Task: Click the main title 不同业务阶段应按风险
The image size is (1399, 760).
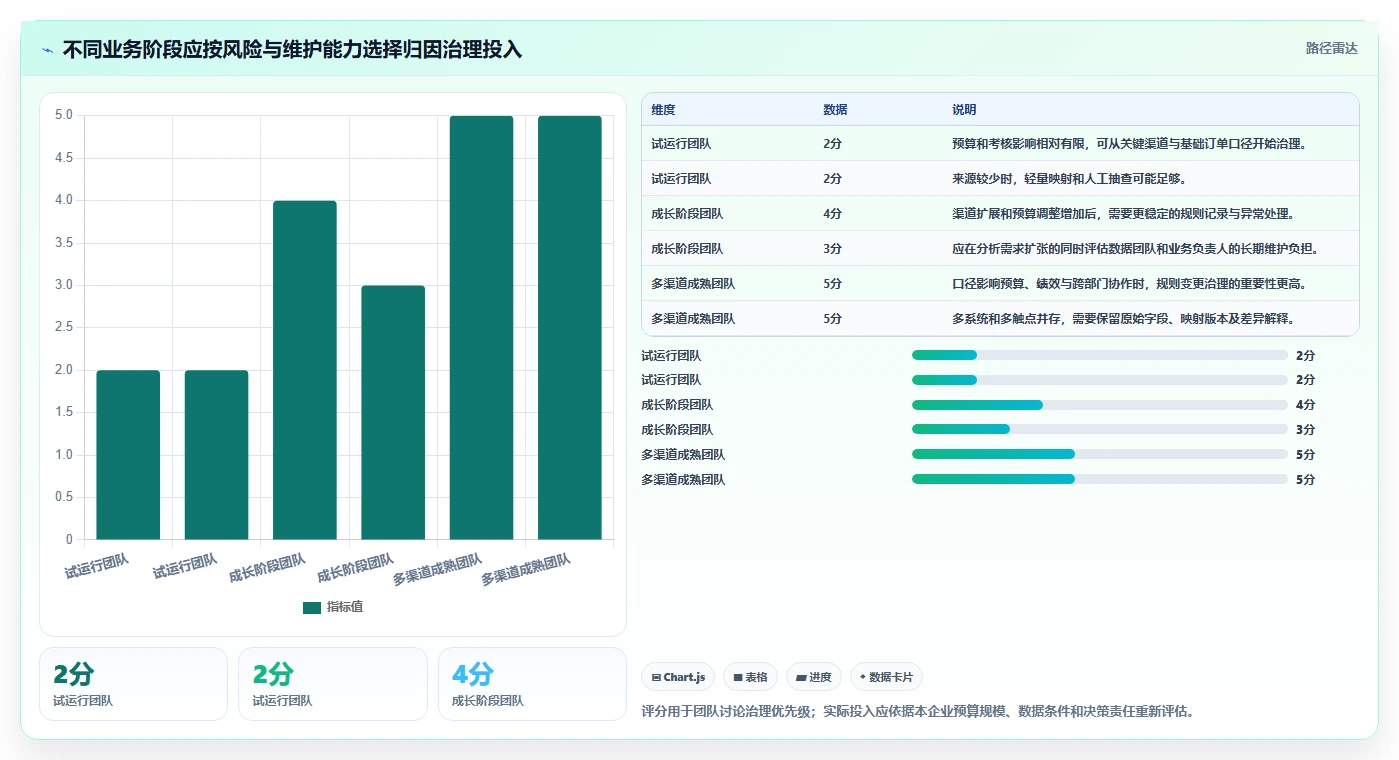Action: 292,50
